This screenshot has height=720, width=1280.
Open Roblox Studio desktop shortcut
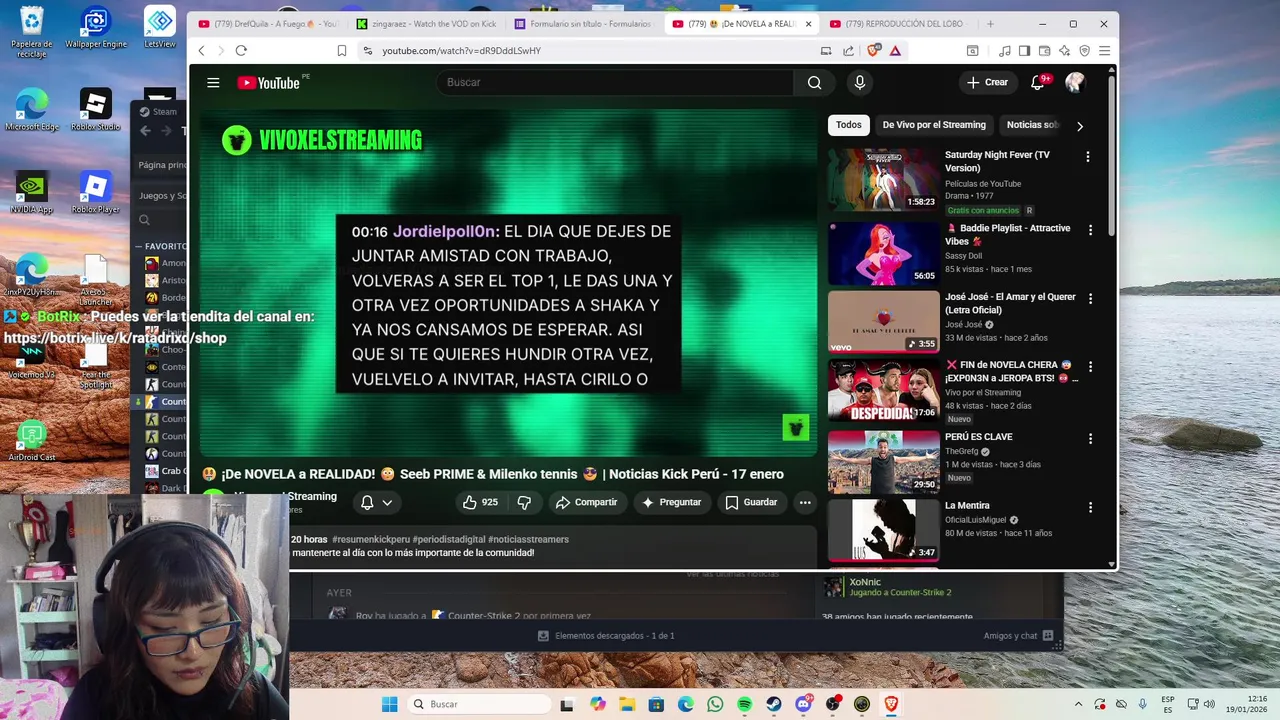coord(96,110)
